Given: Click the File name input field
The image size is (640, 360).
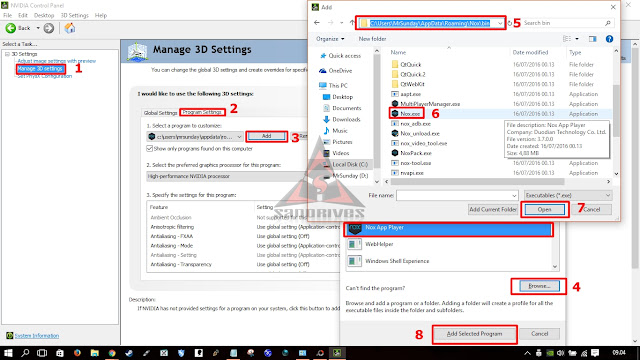Looking at the screenshot, I should pos(457,196).
